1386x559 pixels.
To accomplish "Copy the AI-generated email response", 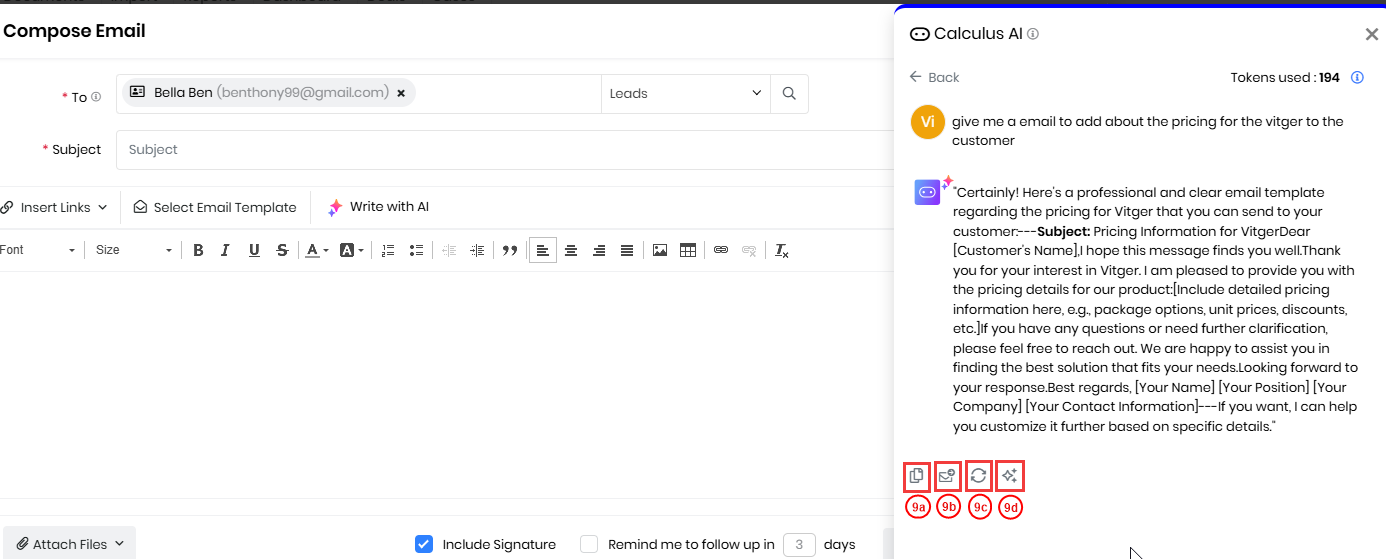I will tap(916, 476).
